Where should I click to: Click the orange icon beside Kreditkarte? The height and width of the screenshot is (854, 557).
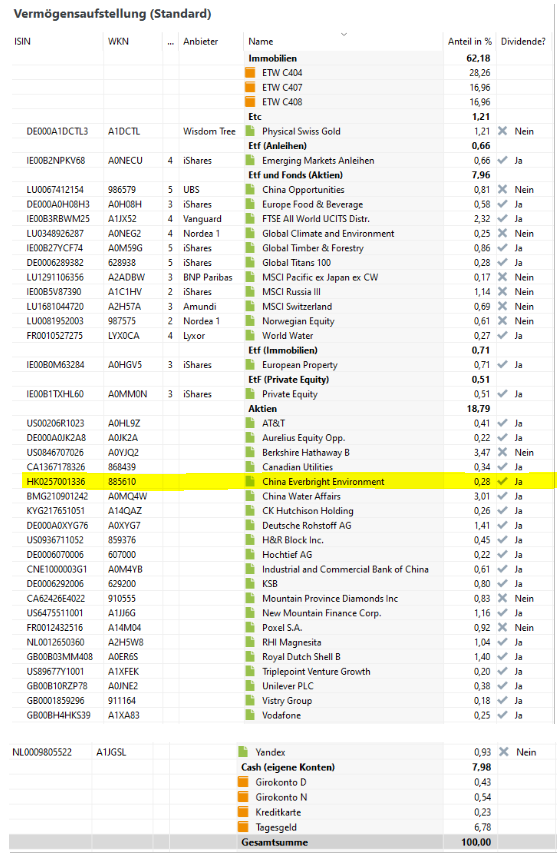click(243, 812)
